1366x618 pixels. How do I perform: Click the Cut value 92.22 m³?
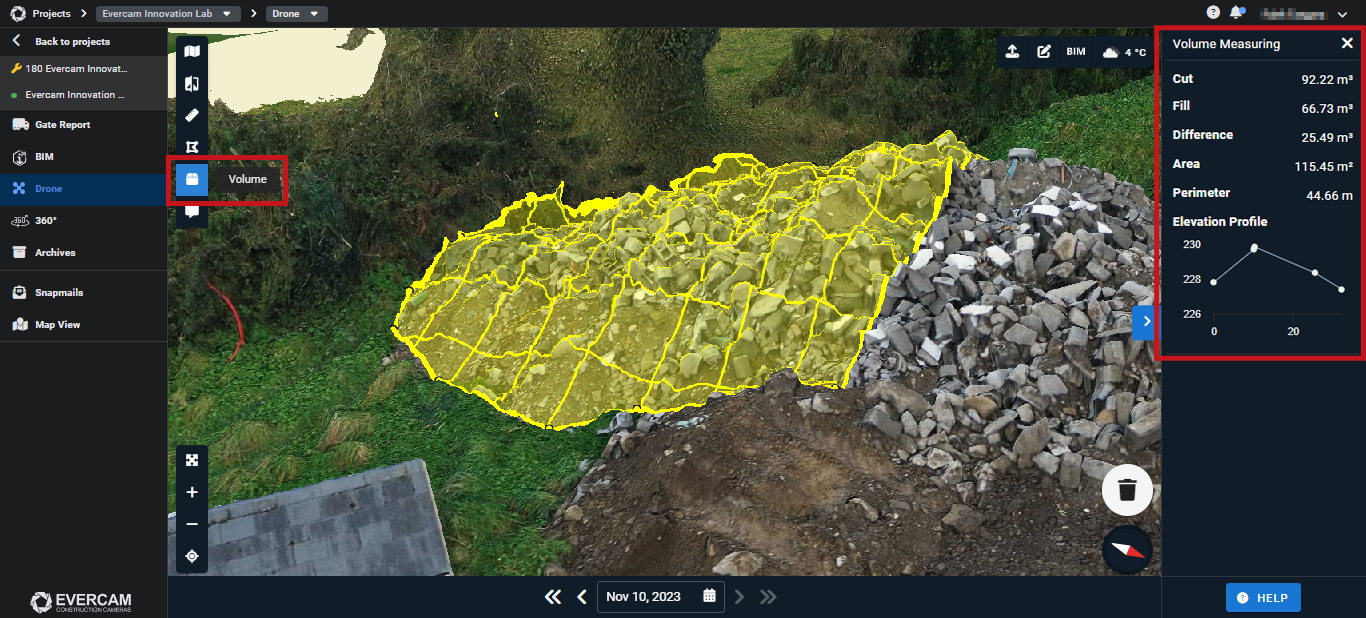[1327, 79]
